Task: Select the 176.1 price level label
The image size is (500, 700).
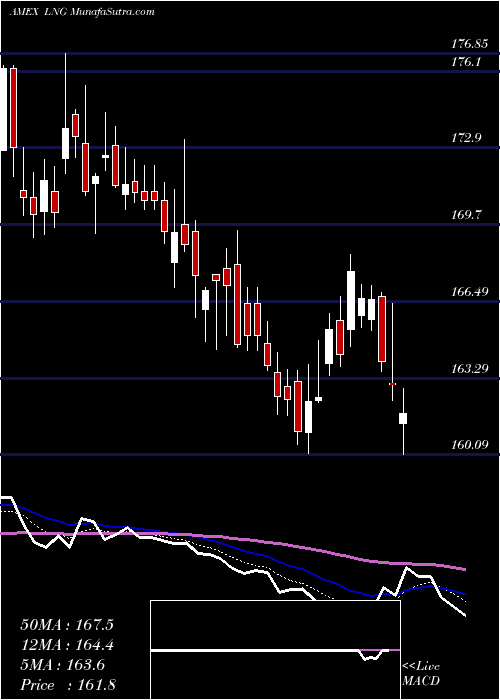Action: 467,62
